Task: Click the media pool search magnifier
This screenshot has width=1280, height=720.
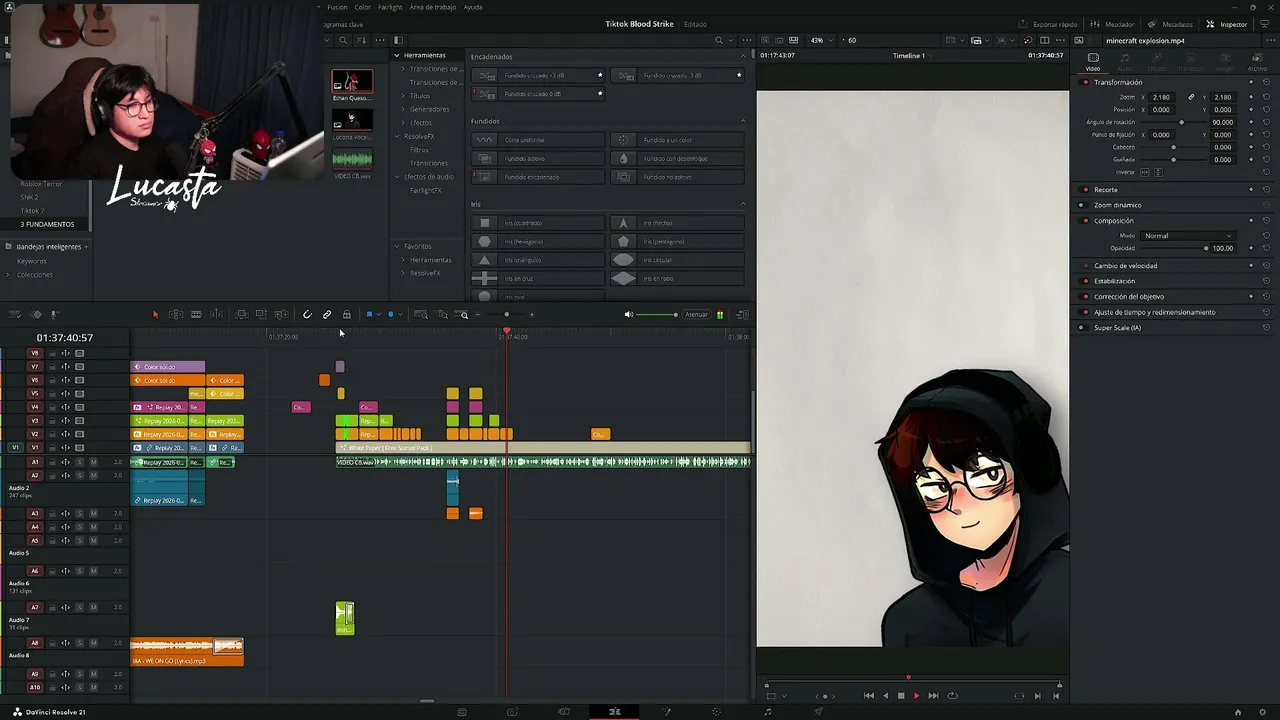Action: tap(343, 41)
